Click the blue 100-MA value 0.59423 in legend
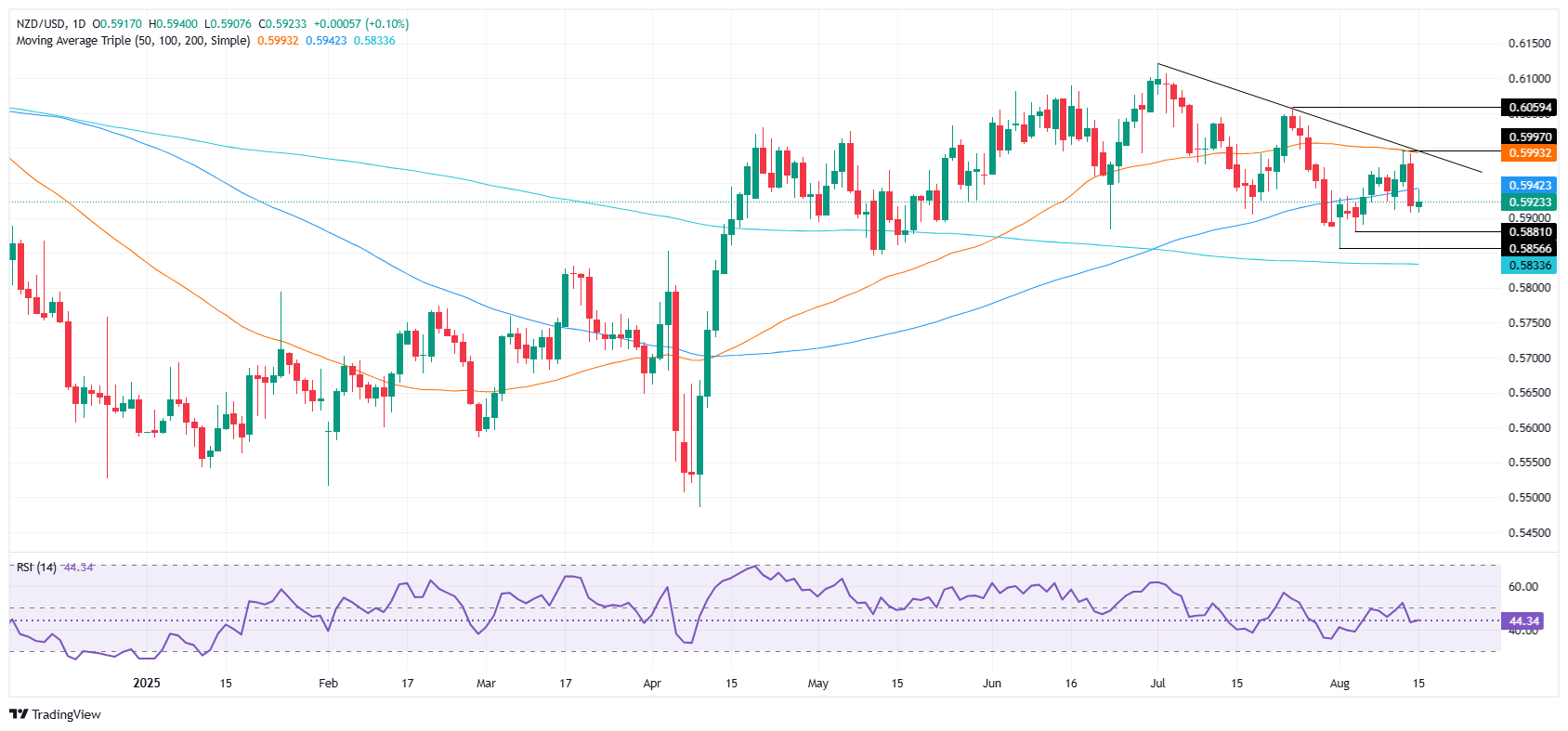Viewport: 1568px width, 731px height. coord(326,41)
